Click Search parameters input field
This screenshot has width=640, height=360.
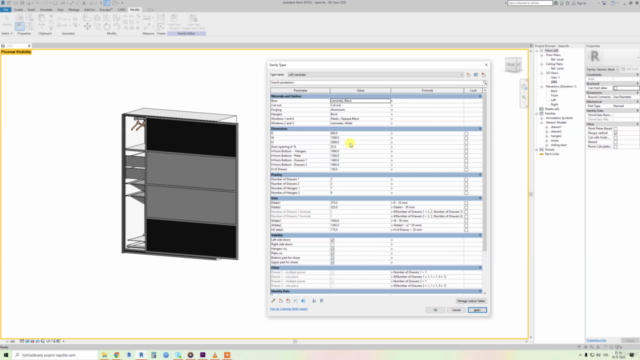pos(376,82)
